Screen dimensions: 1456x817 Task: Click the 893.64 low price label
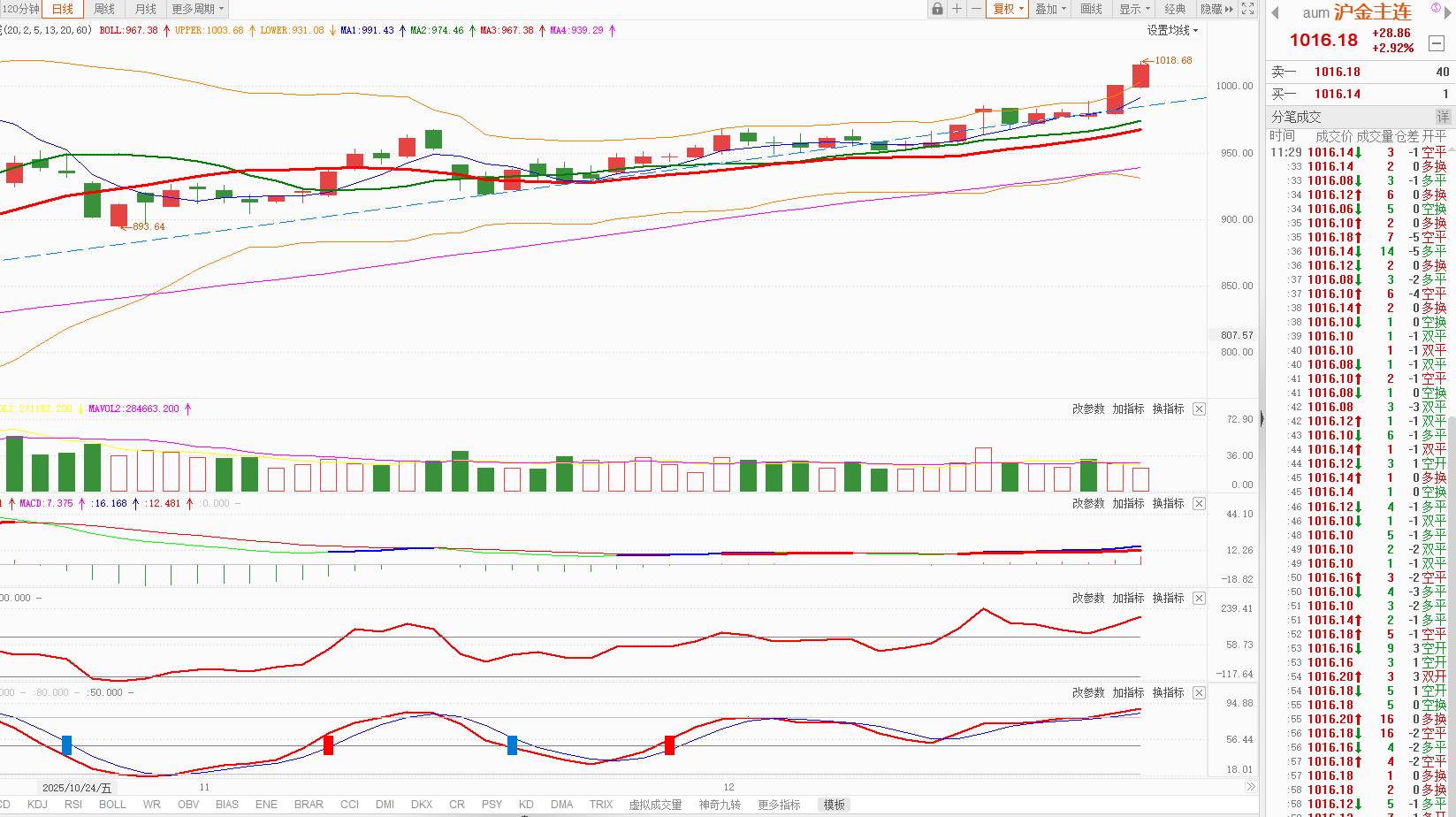pos(149,226)
